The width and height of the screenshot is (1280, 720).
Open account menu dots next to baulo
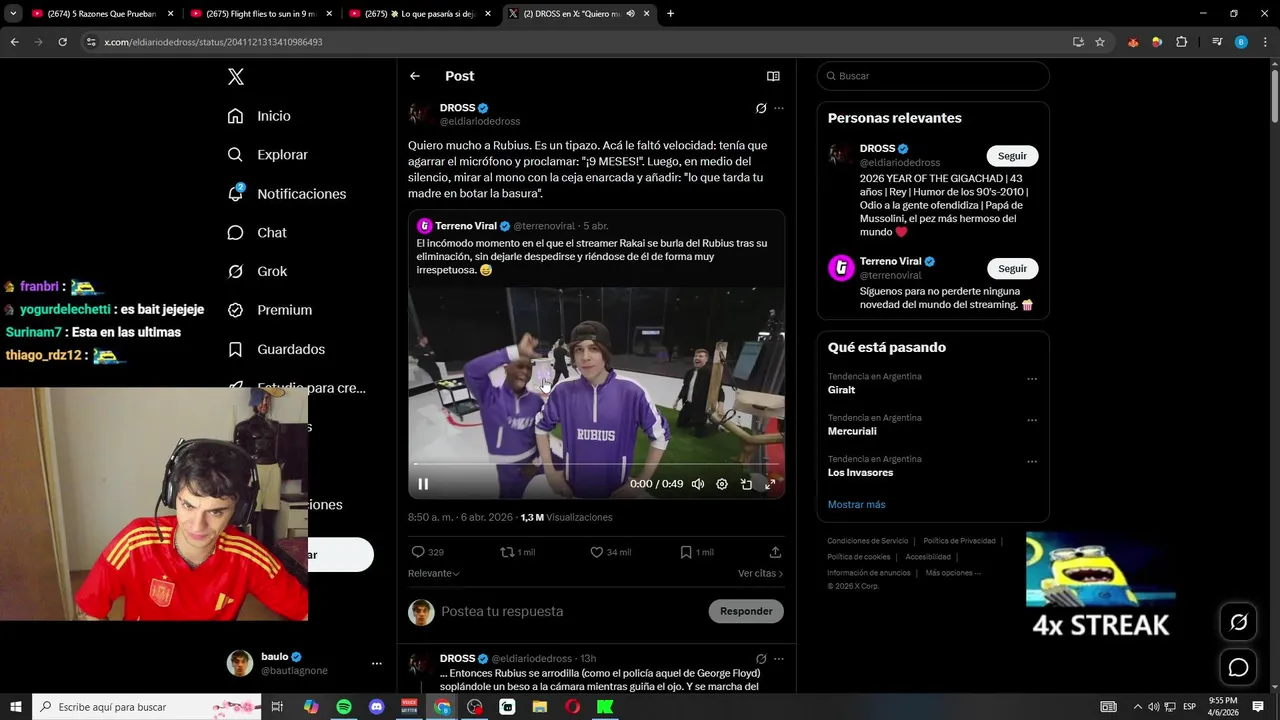[377, 663]
